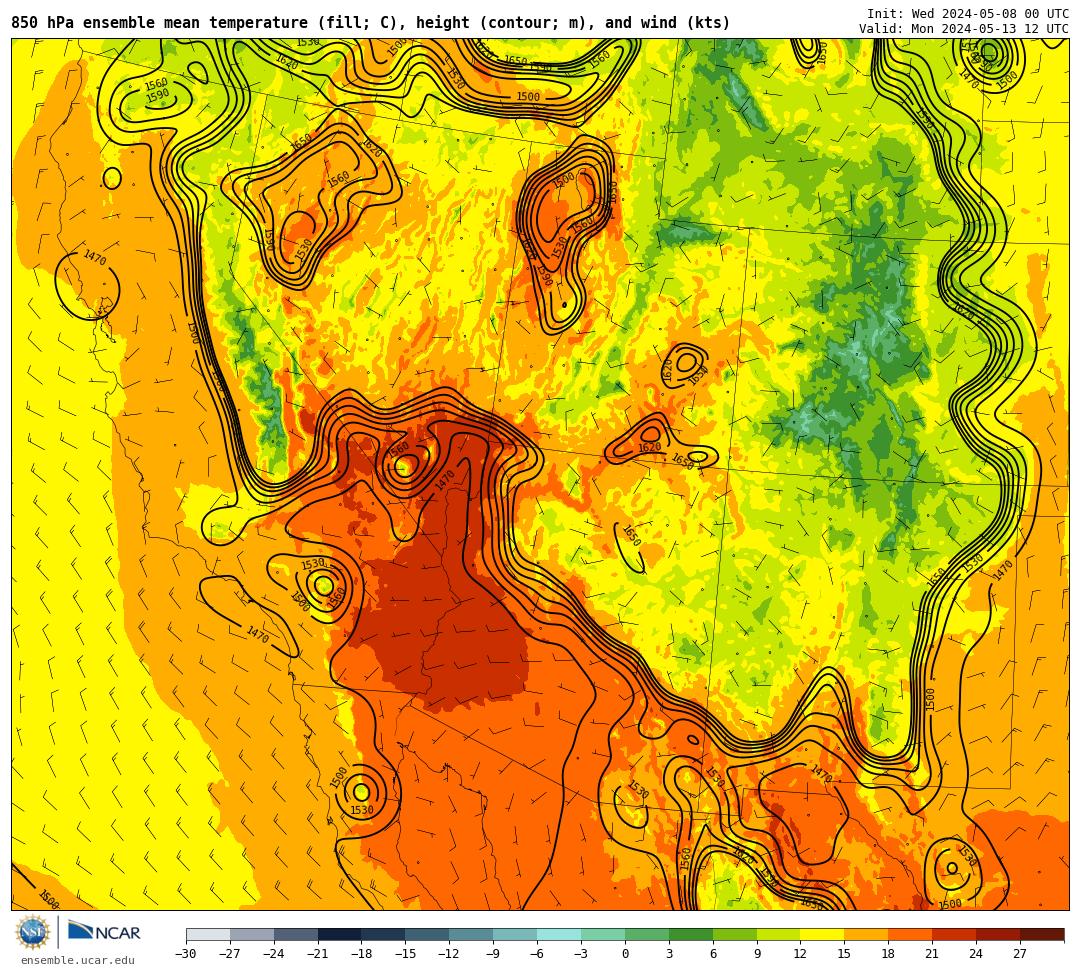Pick the colorbar swatch between 6 and 9
This screenshot has width=1080, height=973.
(x=735, y=934)
